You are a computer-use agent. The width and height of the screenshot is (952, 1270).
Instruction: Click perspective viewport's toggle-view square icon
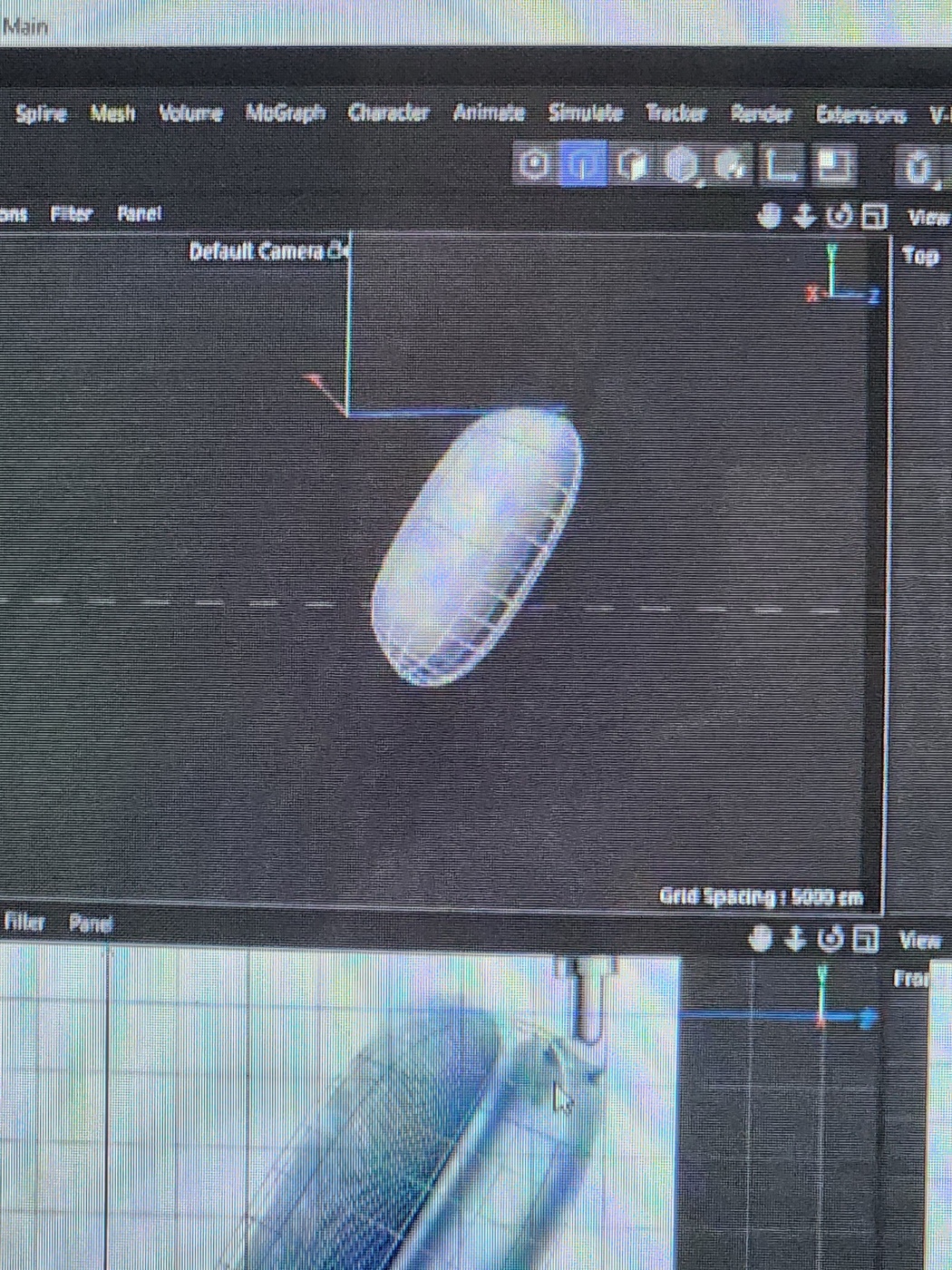click(874, 217)
